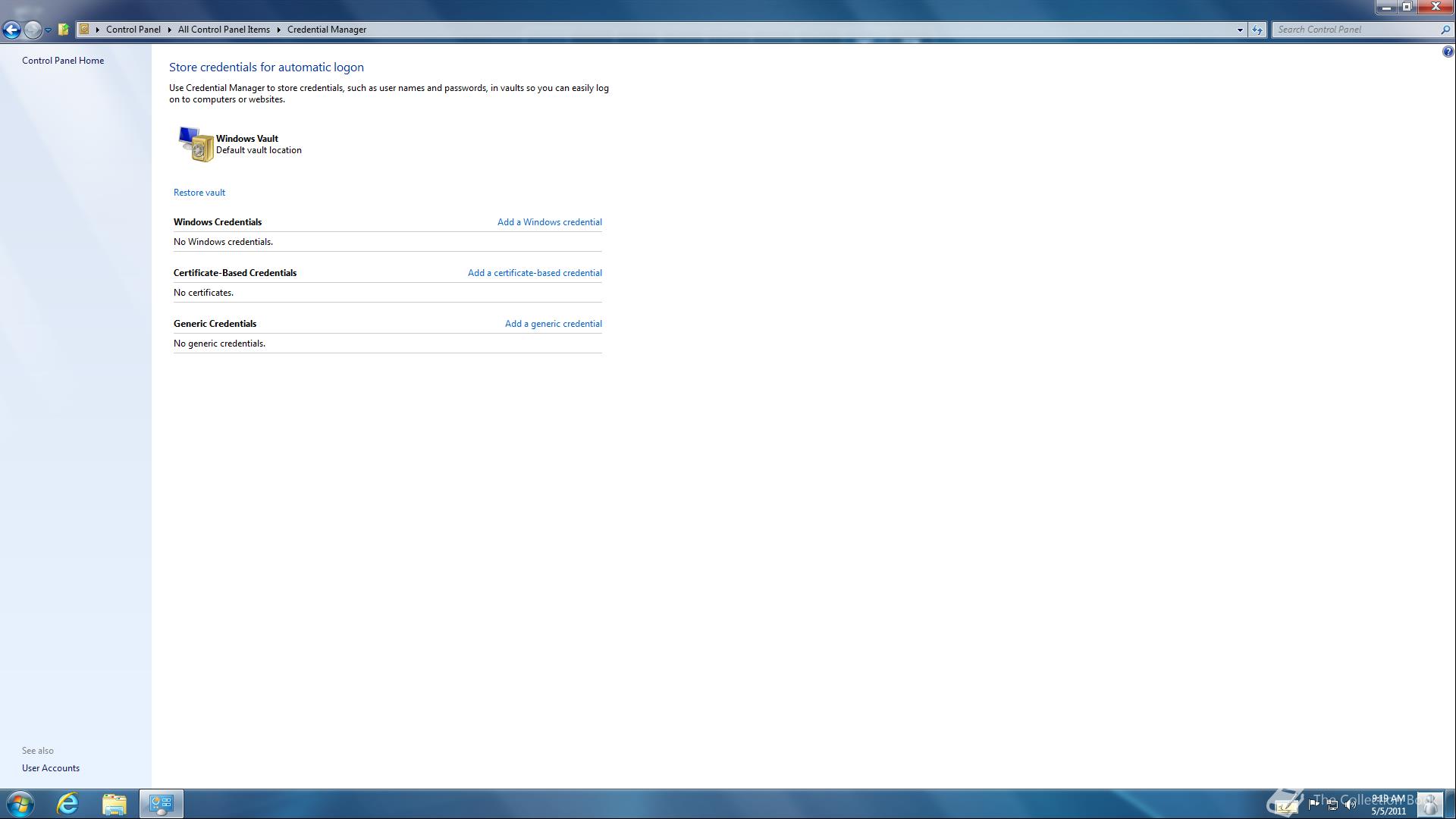Minimize the Credential Manager window
This screenshot has width=1456, height=819.
click(x=1387, y=7)
